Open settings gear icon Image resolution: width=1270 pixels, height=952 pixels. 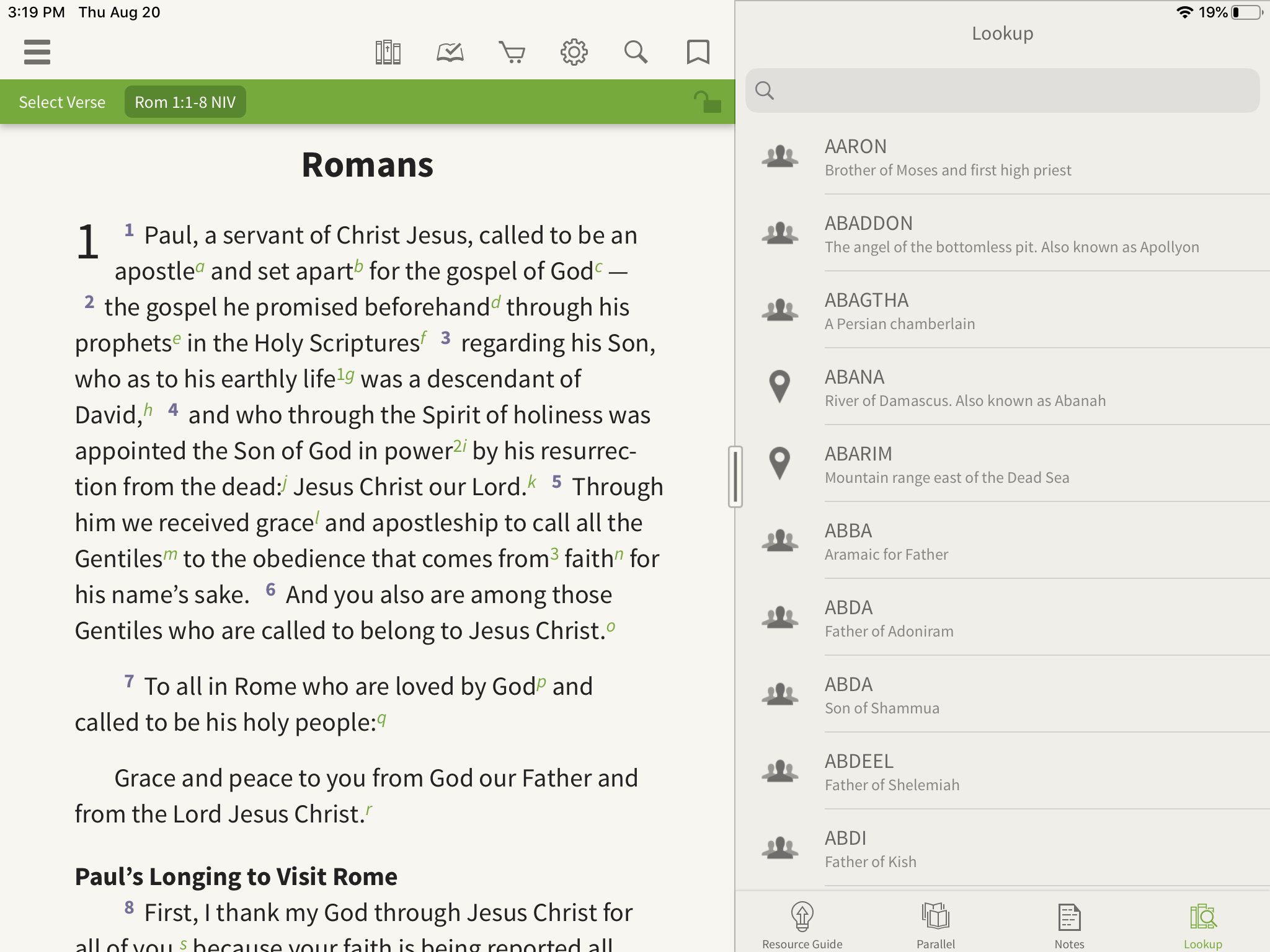coord(574,52)
